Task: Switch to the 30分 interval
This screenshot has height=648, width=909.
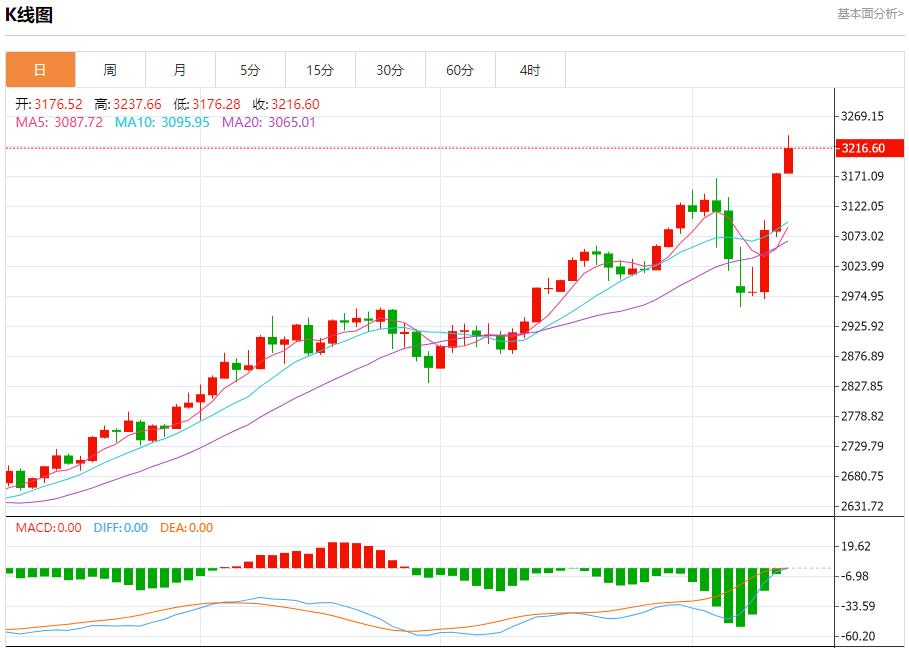Action: [390, 70]
